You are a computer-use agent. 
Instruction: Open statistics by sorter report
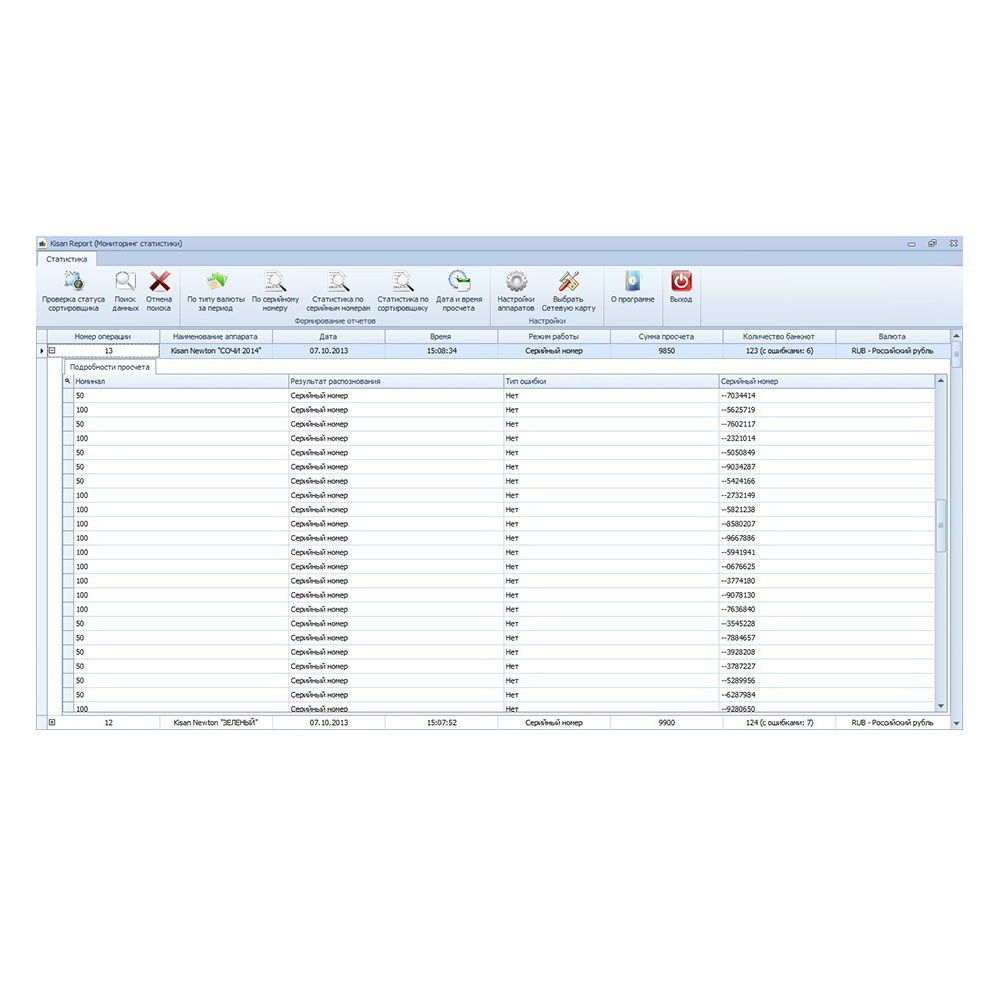(402, 281)
